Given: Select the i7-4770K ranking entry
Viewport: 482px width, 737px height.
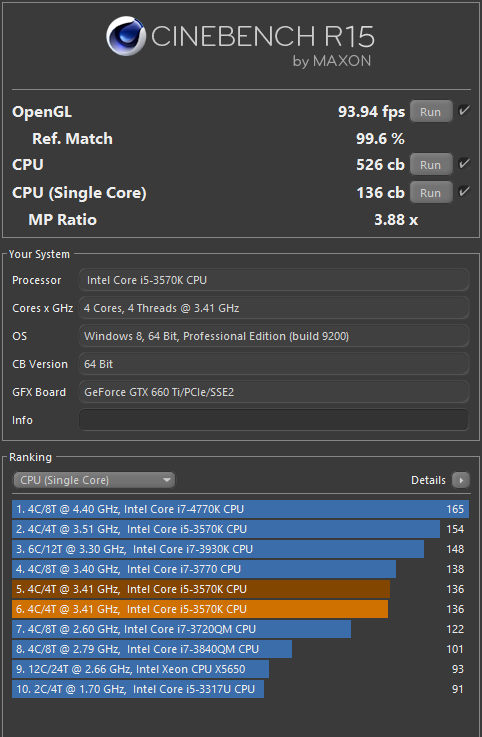Looking at the screenshot, I should pos(240,509).
